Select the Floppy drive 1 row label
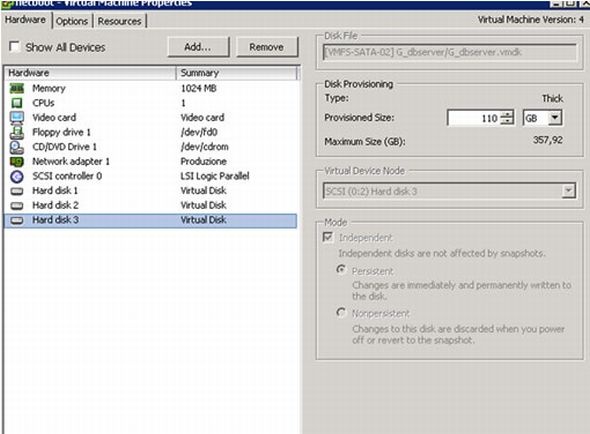Viewport: 590px width, 434px height. (62, 132)
